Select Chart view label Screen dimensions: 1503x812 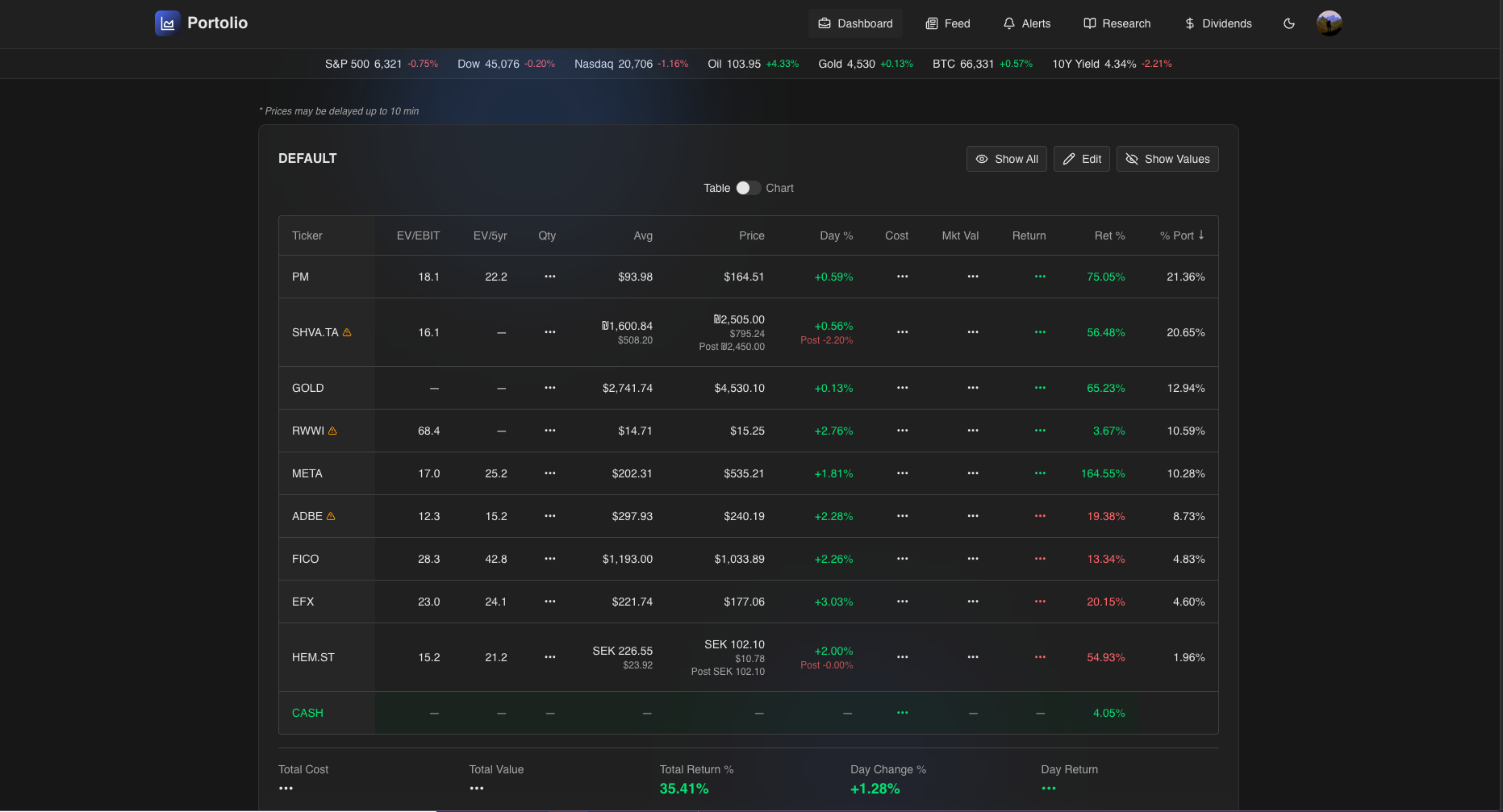pos(779,188)
